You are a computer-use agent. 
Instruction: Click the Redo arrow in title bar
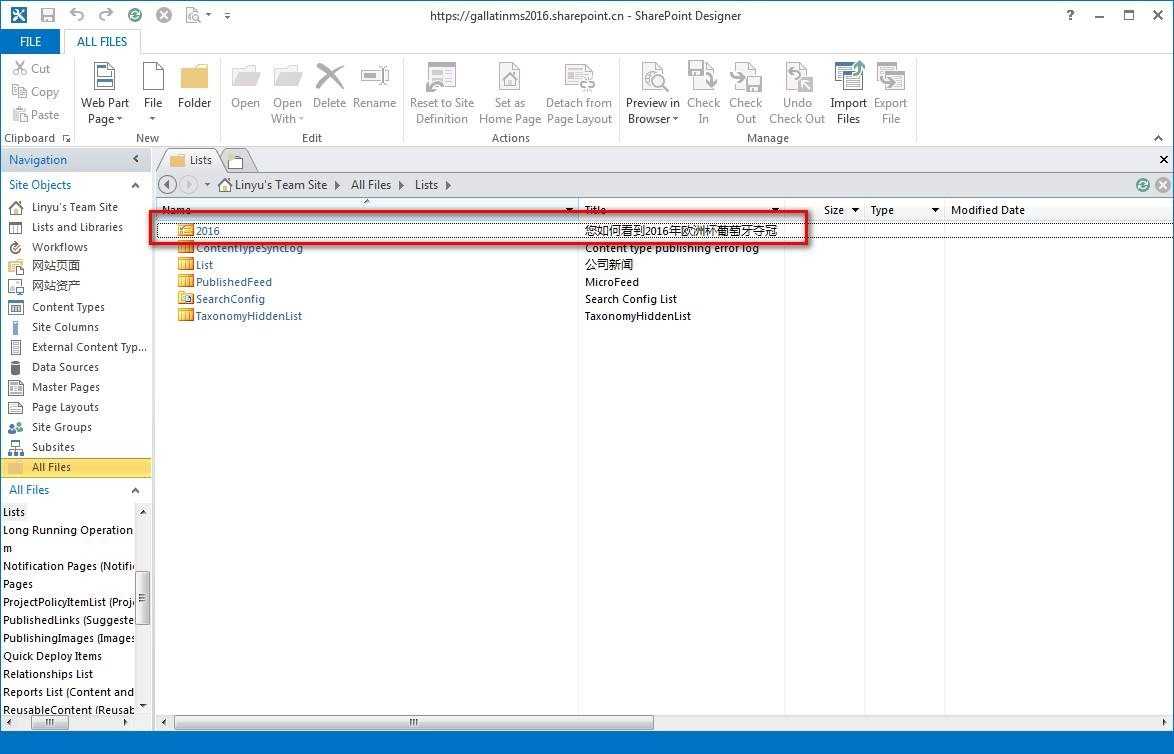click(106, 15)
